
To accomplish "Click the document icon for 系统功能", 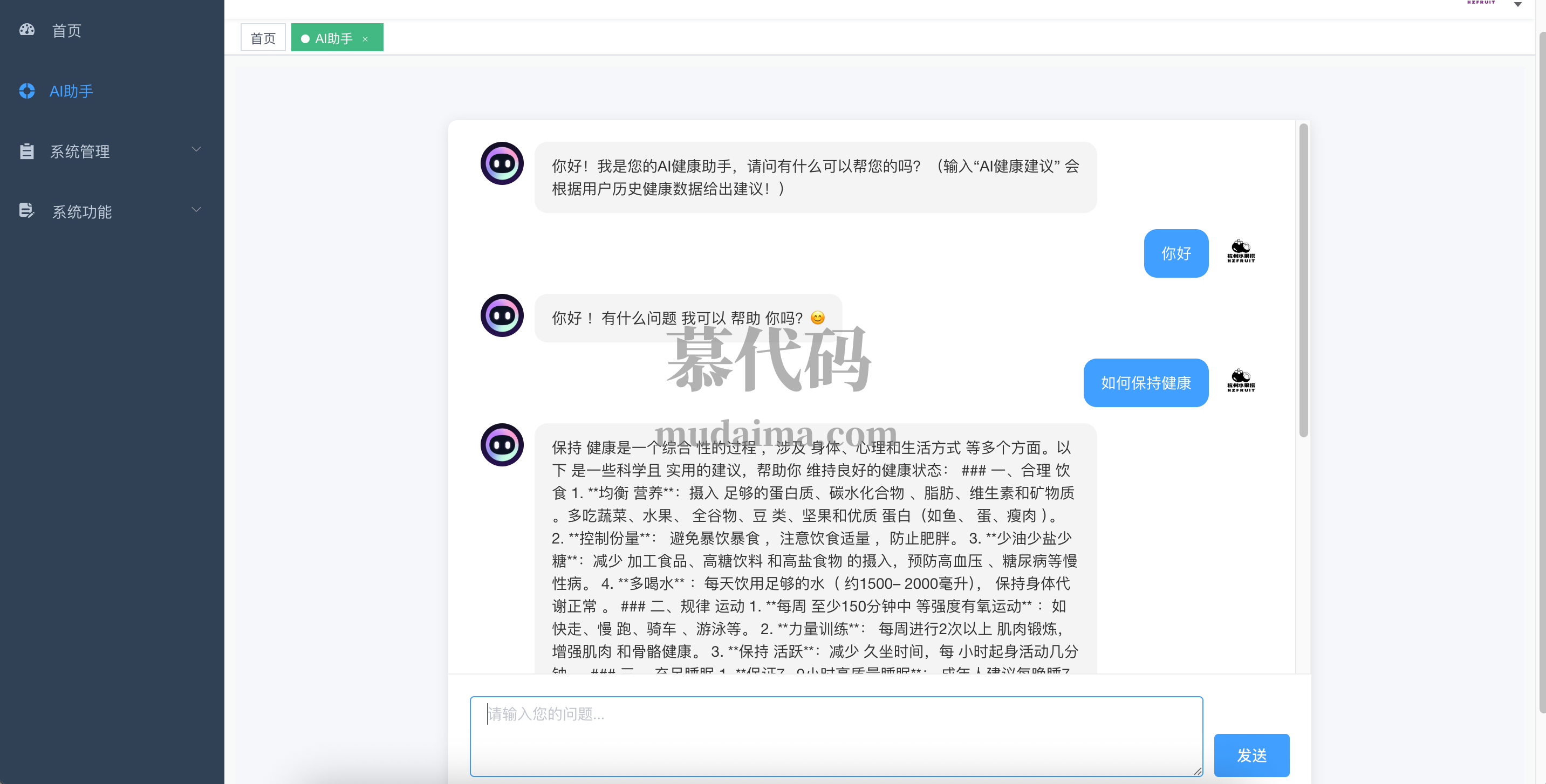I will (27, 210).
